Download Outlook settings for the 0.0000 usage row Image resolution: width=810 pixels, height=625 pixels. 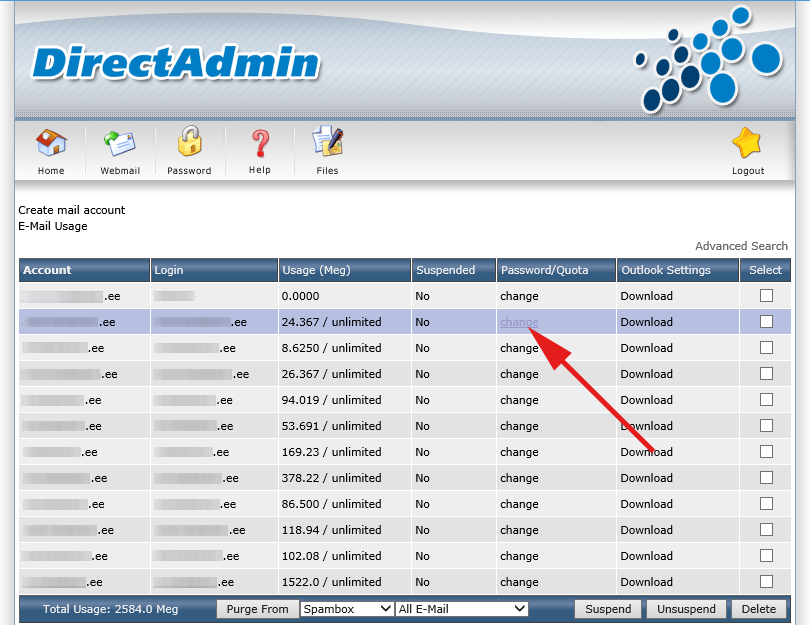click(646, 296)
